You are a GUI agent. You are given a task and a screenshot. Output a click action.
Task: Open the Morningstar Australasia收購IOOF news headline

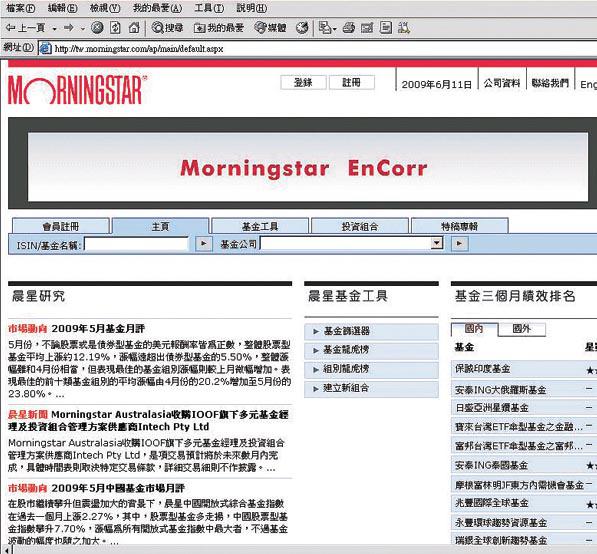point(148,420)
